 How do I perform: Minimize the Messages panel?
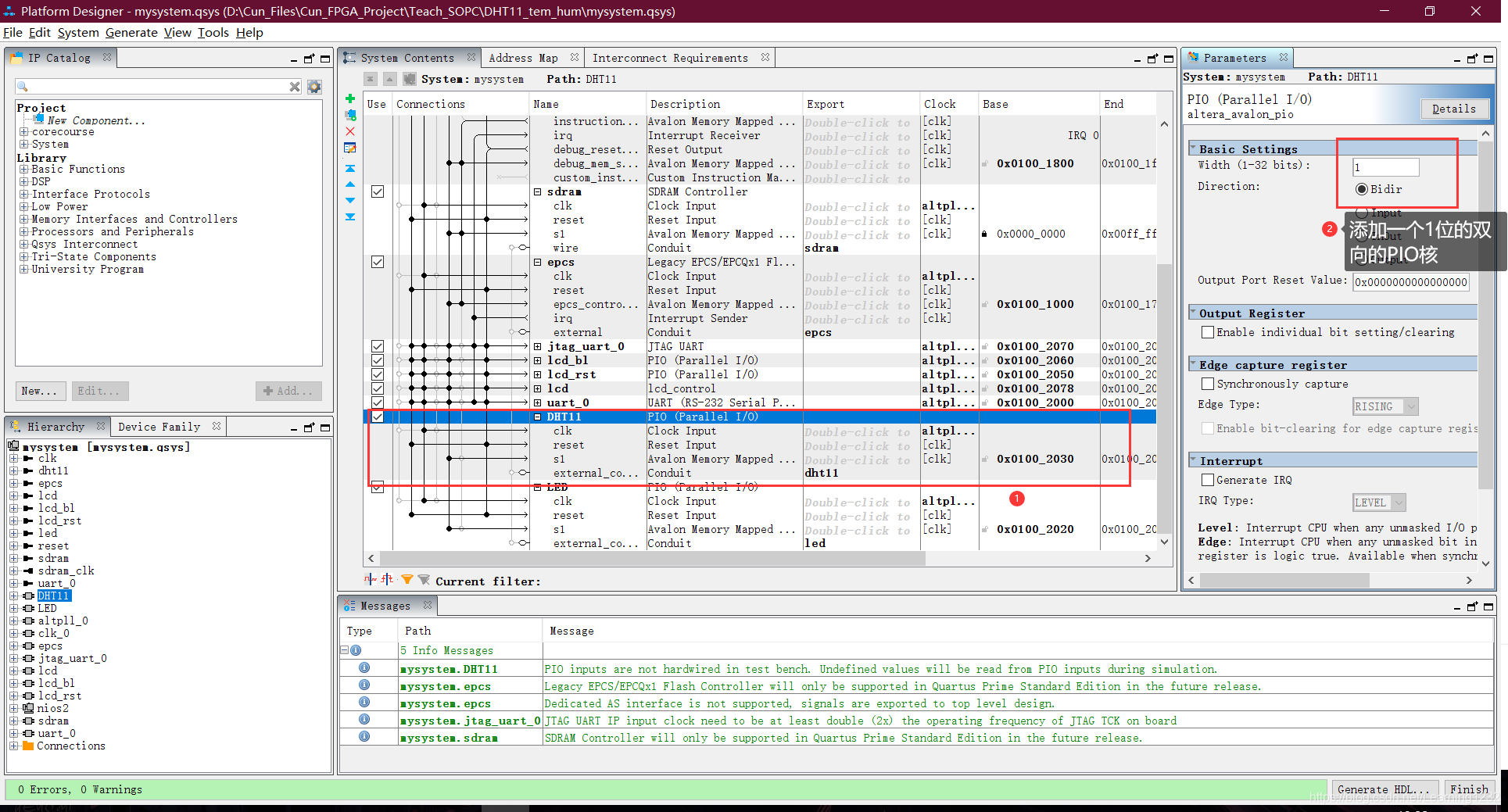pyautogui.click(x=1457, y=607)
